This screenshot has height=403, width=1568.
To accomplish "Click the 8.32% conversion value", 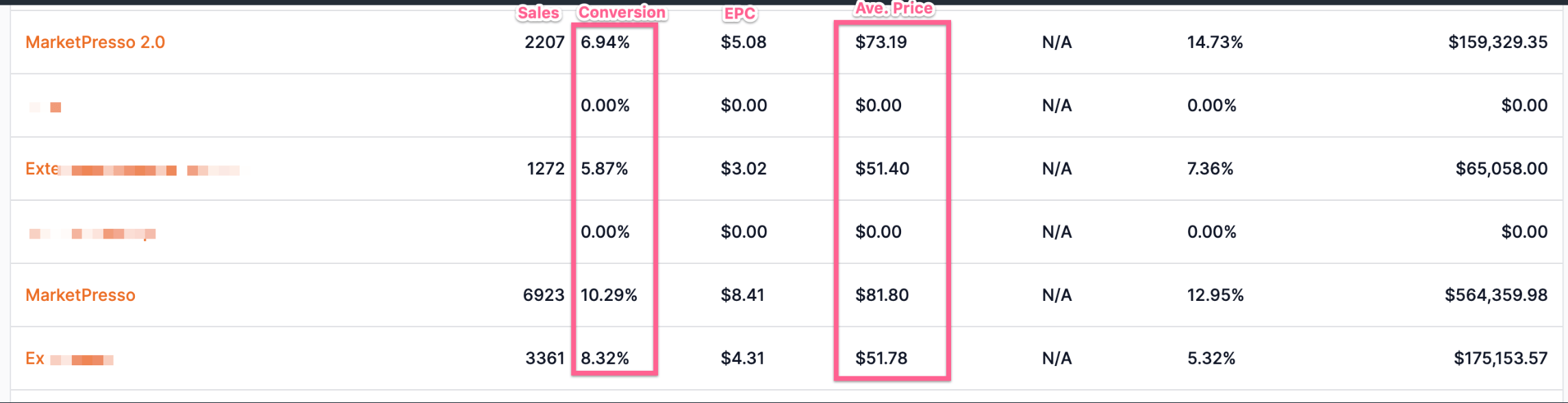I will (x=605, y=358).
